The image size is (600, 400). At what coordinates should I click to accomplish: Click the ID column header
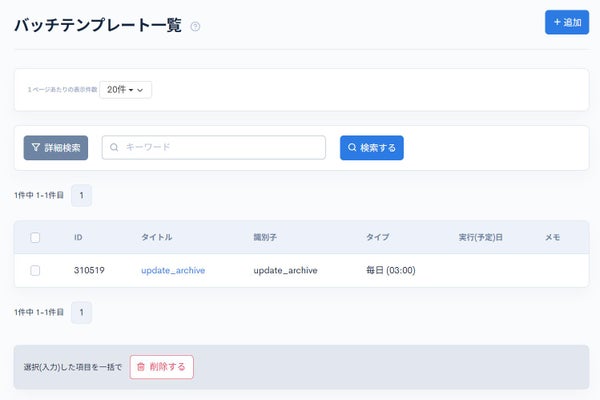coord(78,237)
